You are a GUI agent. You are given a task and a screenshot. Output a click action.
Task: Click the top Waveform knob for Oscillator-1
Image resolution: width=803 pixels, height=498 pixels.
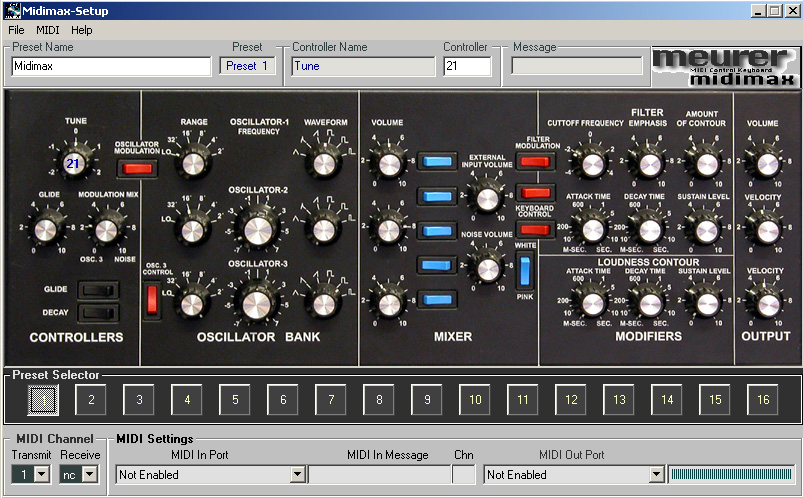pos(323,164)
